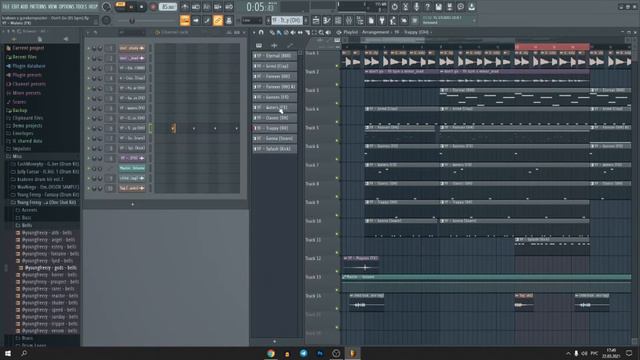The width and height of the screenshot is (640, 360).
Task: Open the EDIT menu
Action: tap(16, 7)
